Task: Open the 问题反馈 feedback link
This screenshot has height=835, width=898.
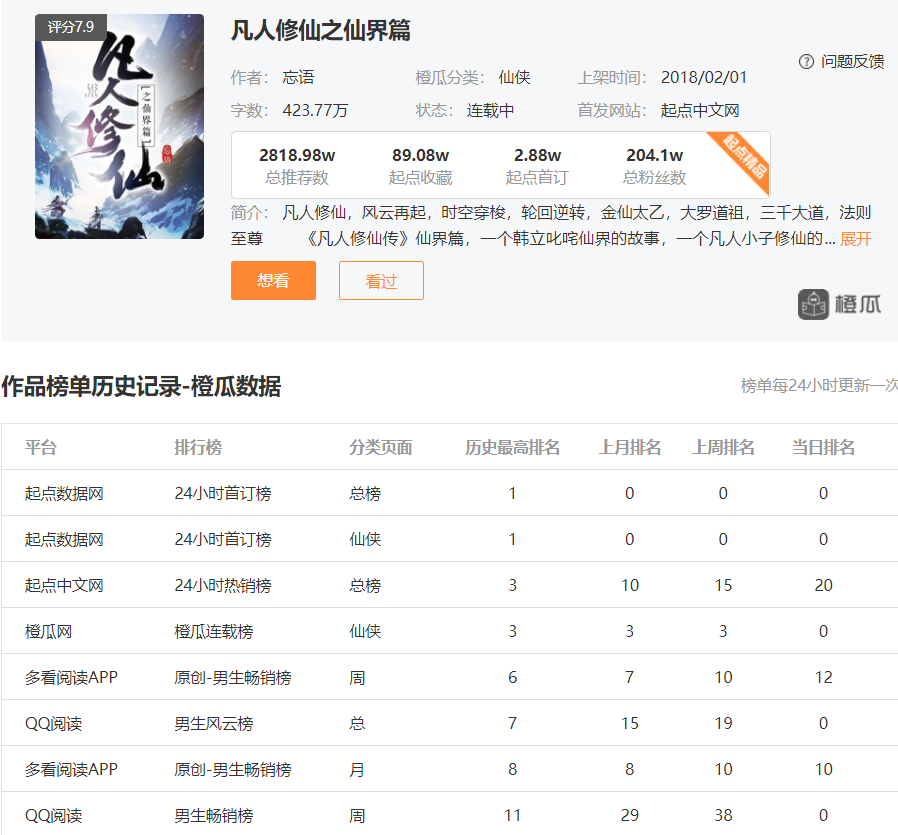Action: tap(852, 62)
